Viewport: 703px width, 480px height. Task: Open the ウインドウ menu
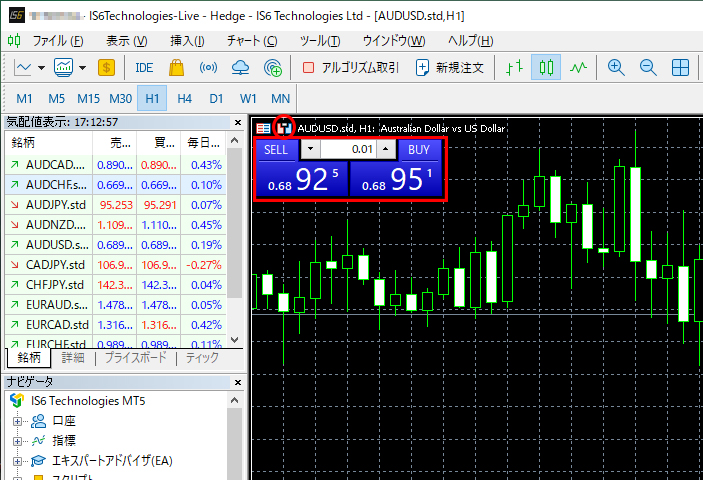[394, 41]
